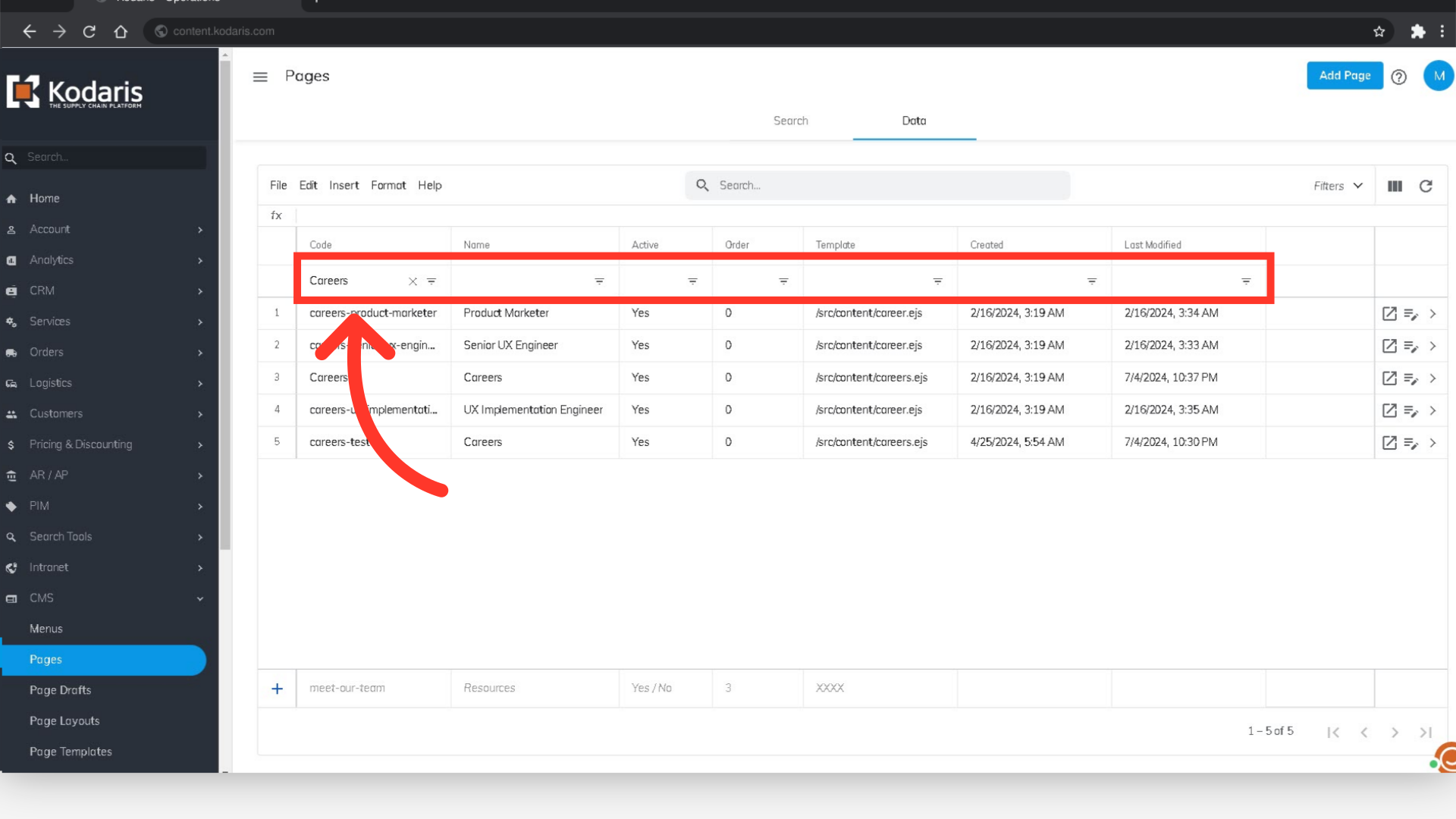Clear the Careers code filter
The width and height of the screenshot is (1456, 819).
click(413, 281)
